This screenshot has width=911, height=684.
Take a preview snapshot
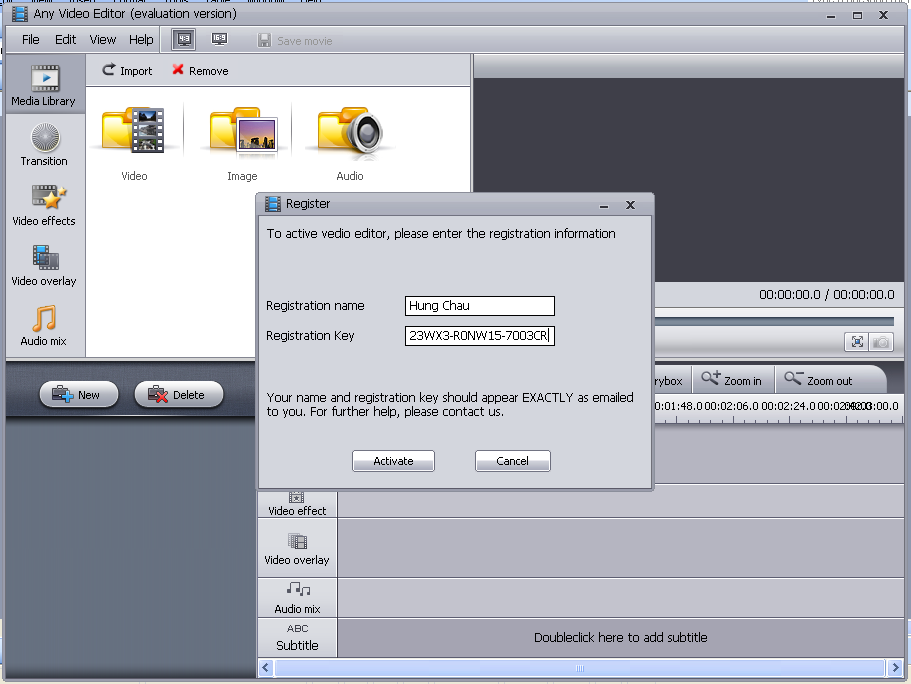(x=881, y=342)
